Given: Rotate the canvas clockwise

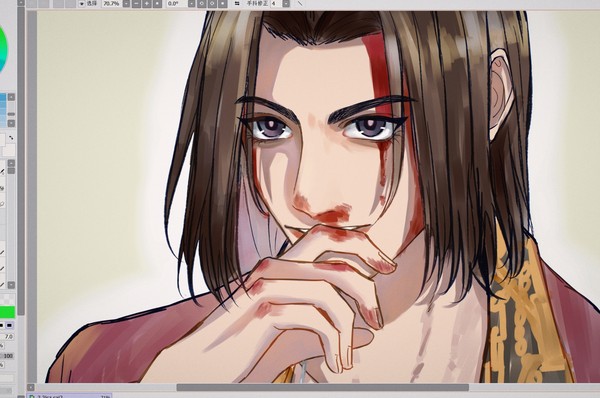Looking at the screenshot, I should [x=212, y=3].
